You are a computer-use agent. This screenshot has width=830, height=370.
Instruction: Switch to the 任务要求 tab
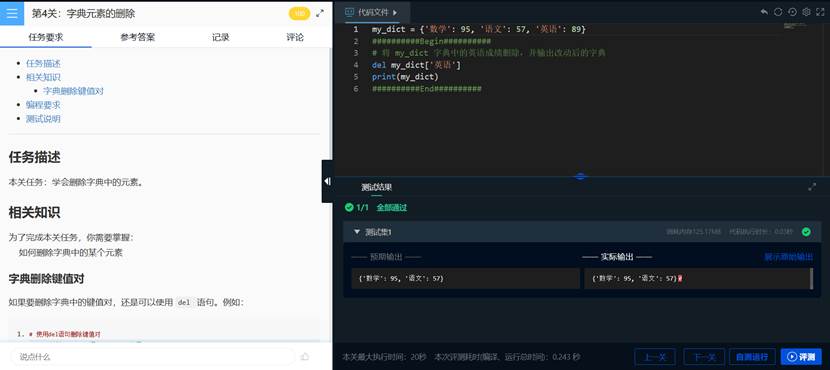(x=46, y=37)
